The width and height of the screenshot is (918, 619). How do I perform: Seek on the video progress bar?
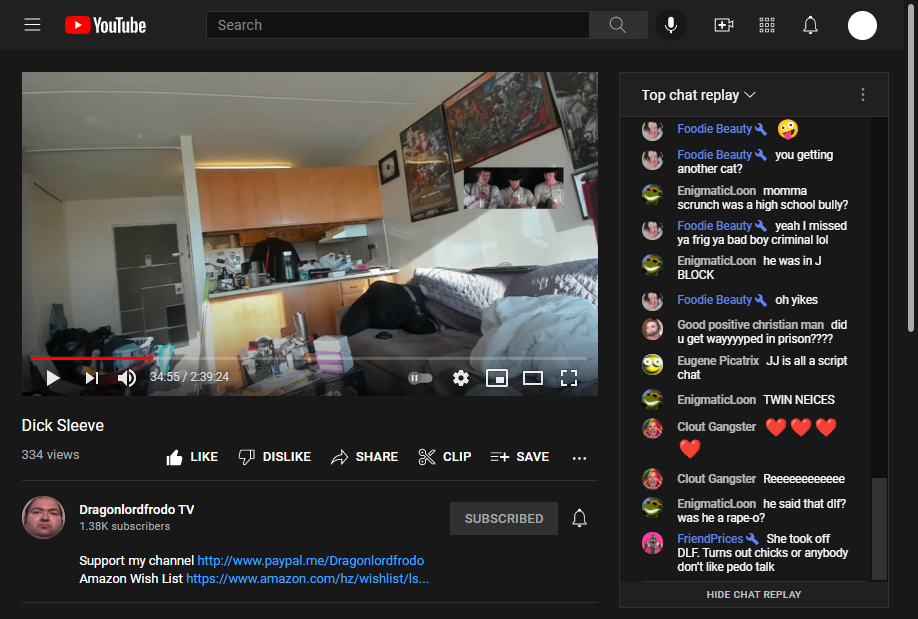[x=309, y=358]
